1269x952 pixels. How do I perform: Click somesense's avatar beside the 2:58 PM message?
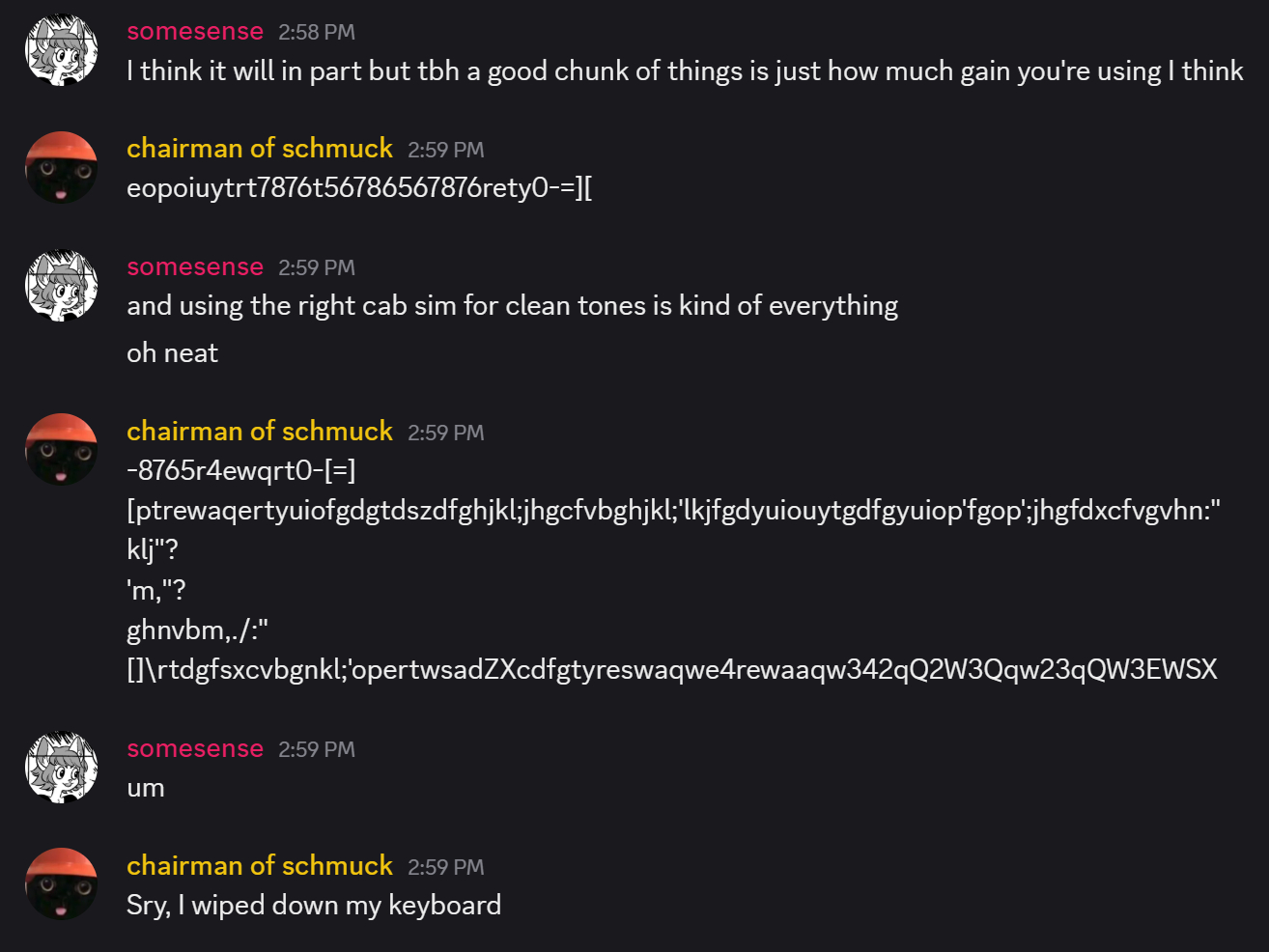click(x=62, y=50)
